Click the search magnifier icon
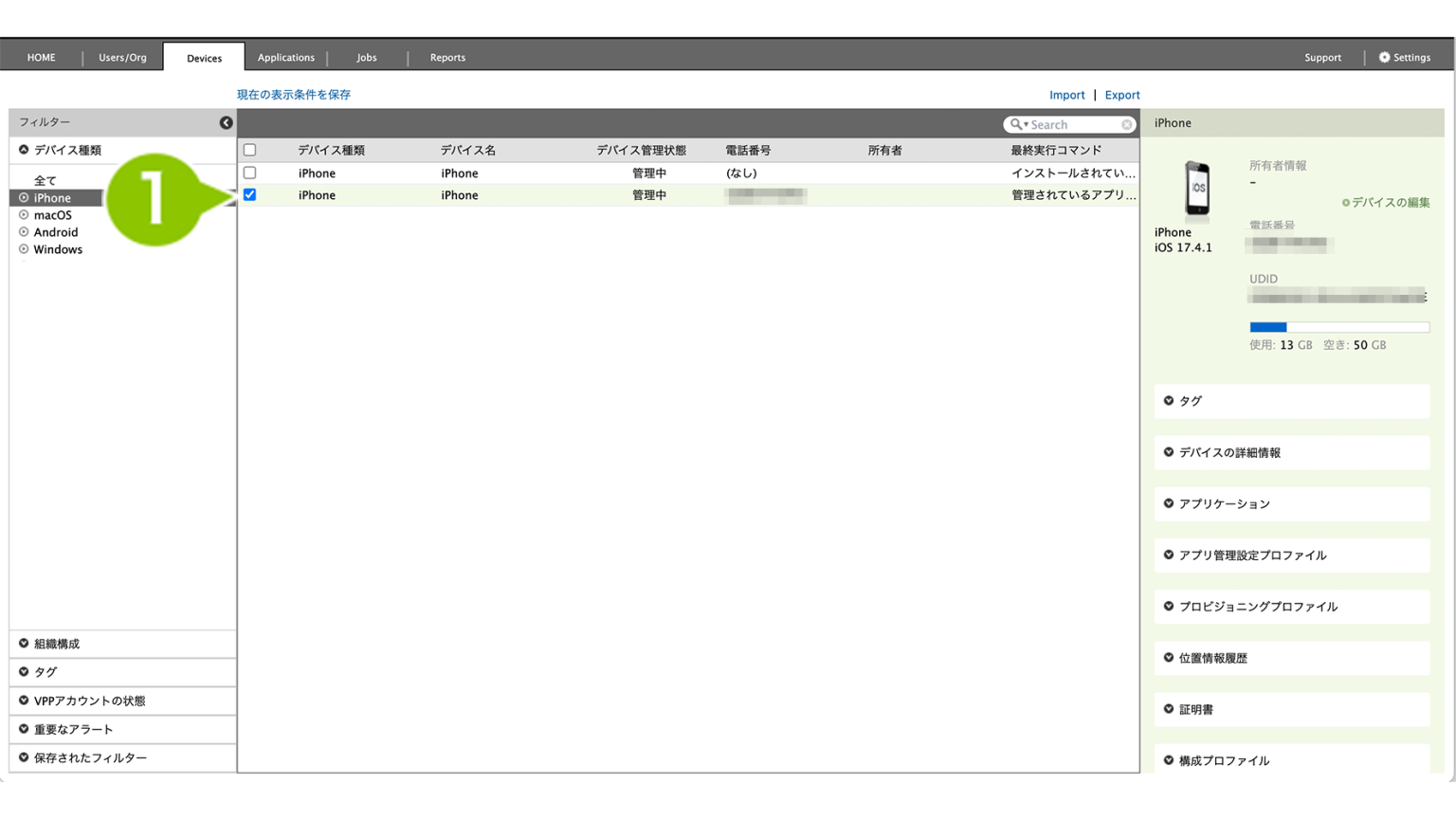This screenshot has height=819, width=1456. pos(1016,124)
